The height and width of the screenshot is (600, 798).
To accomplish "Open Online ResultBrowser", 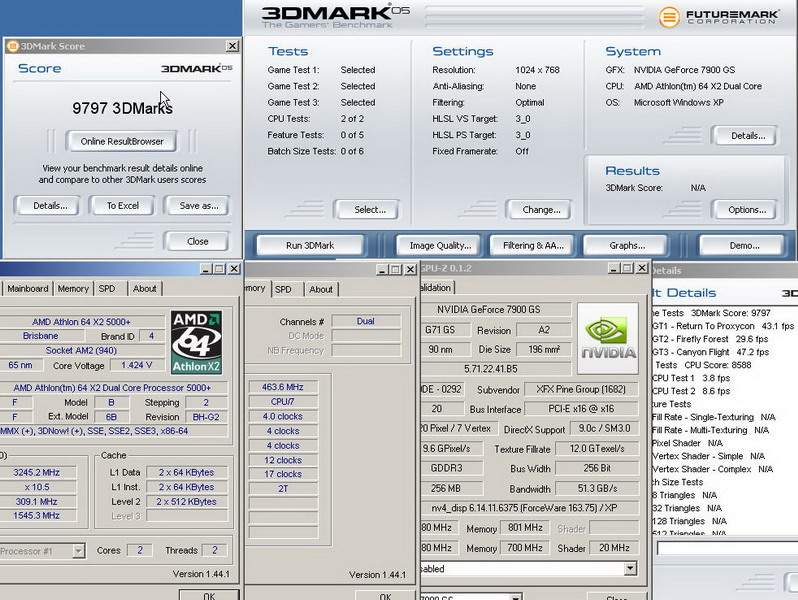I will tap(122, 141).
